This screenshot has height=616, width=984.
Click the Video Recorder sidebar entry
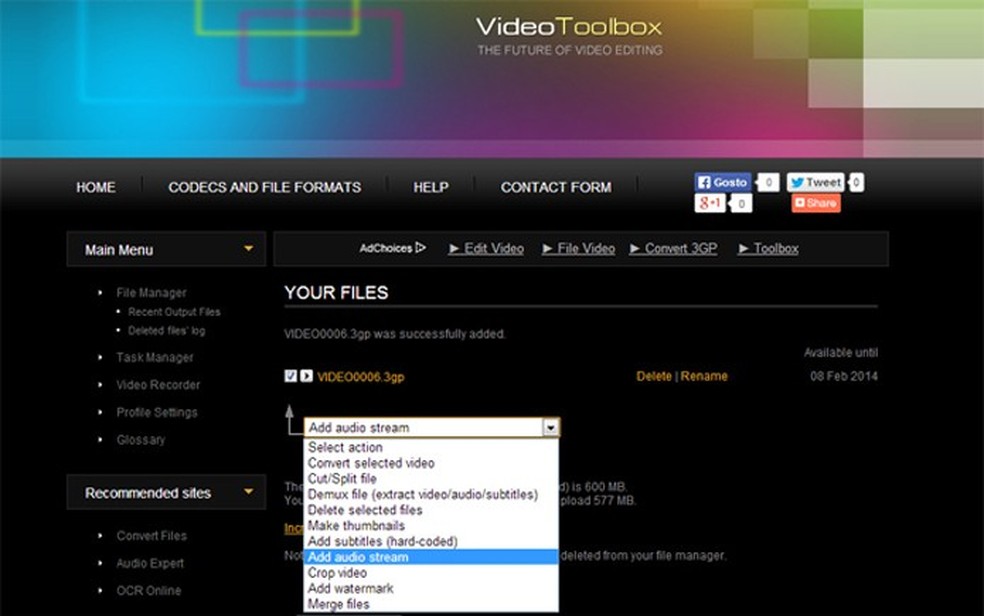coord(160,384)
